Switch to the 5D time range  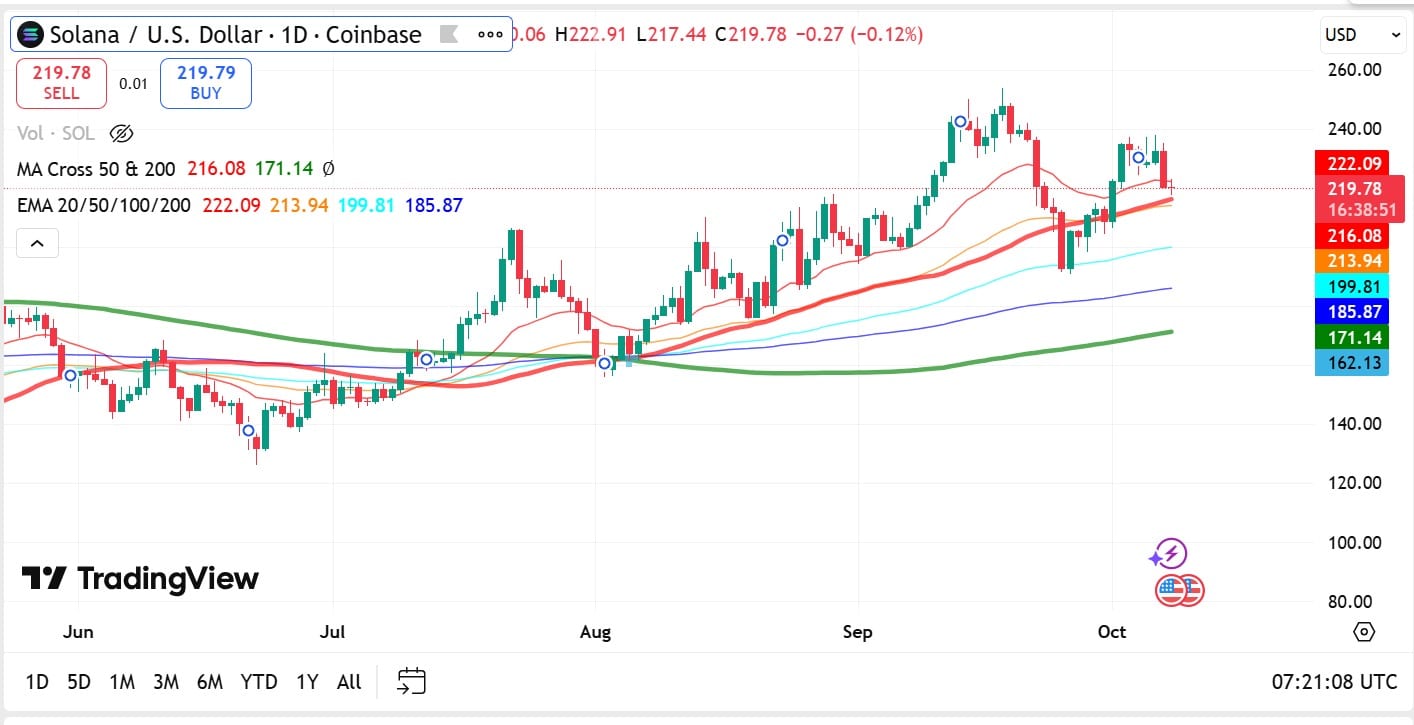click(79, 682)
